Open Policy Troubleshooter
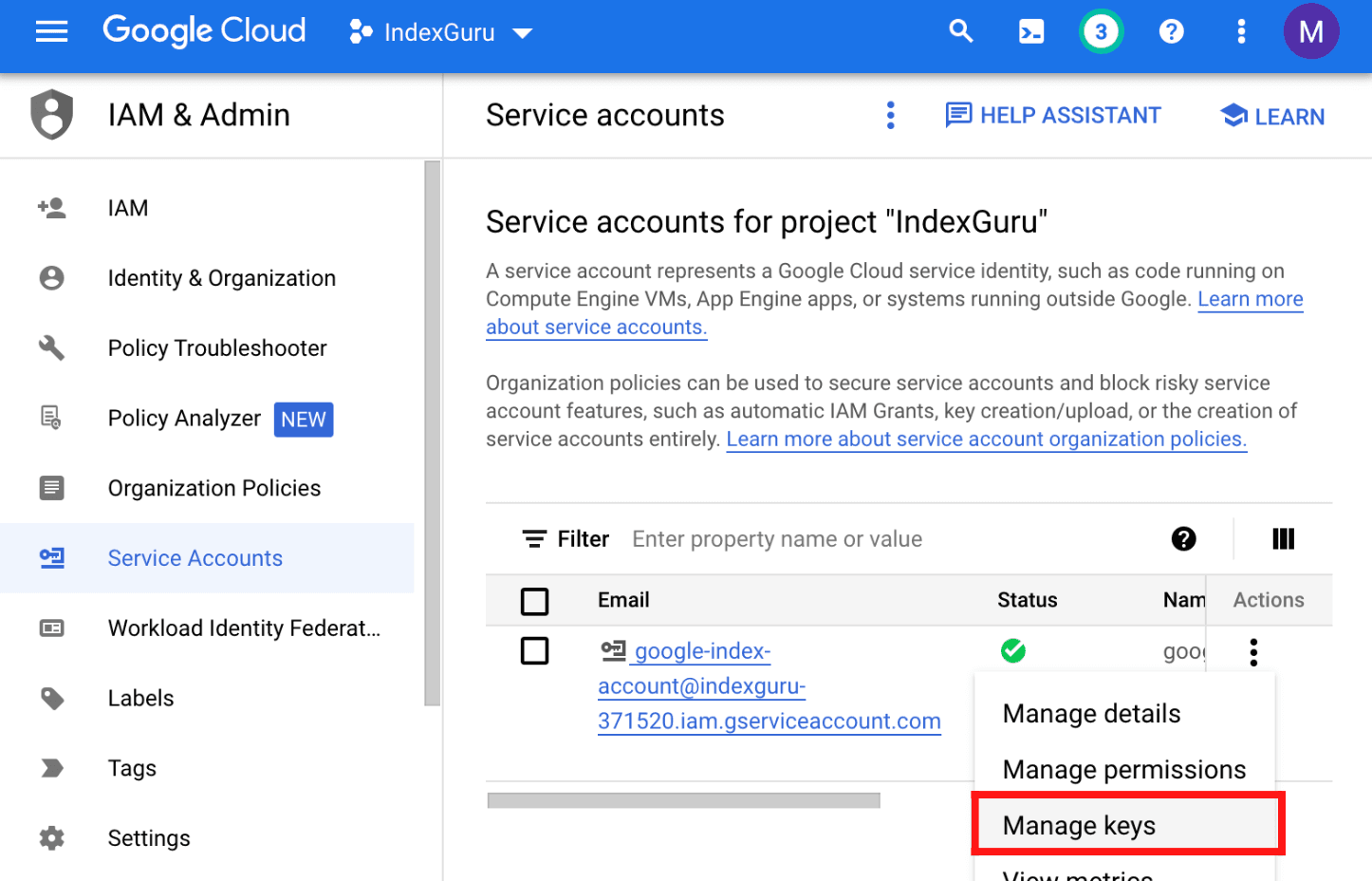 tap(217, 348)
